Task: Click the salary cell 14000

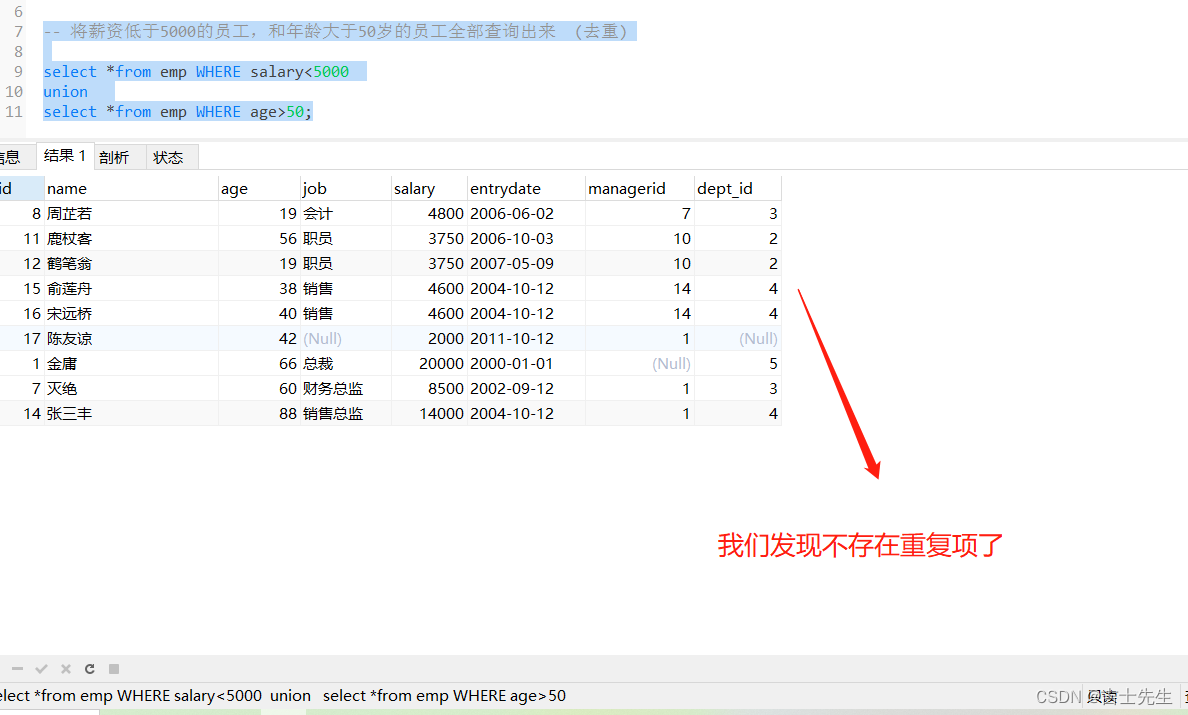Action: pyautogui.click(x=429, y=414)
